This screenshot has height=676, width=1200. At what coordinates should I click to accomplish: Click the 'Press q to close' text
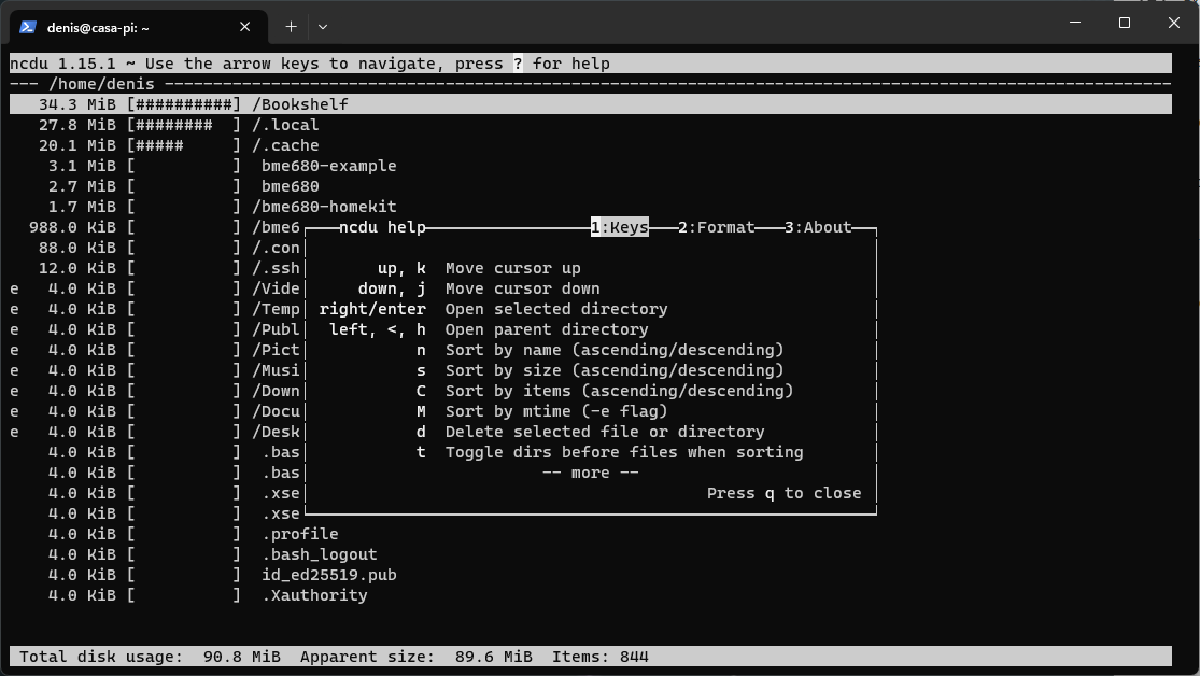point(784,493)
